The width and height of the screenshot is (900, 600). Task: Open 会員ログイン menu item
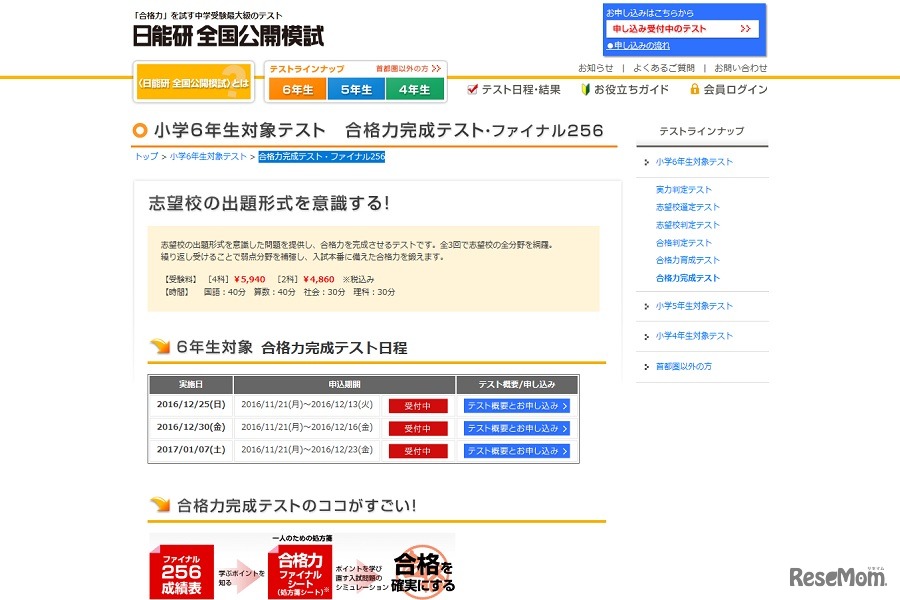(x=735, y=90)
